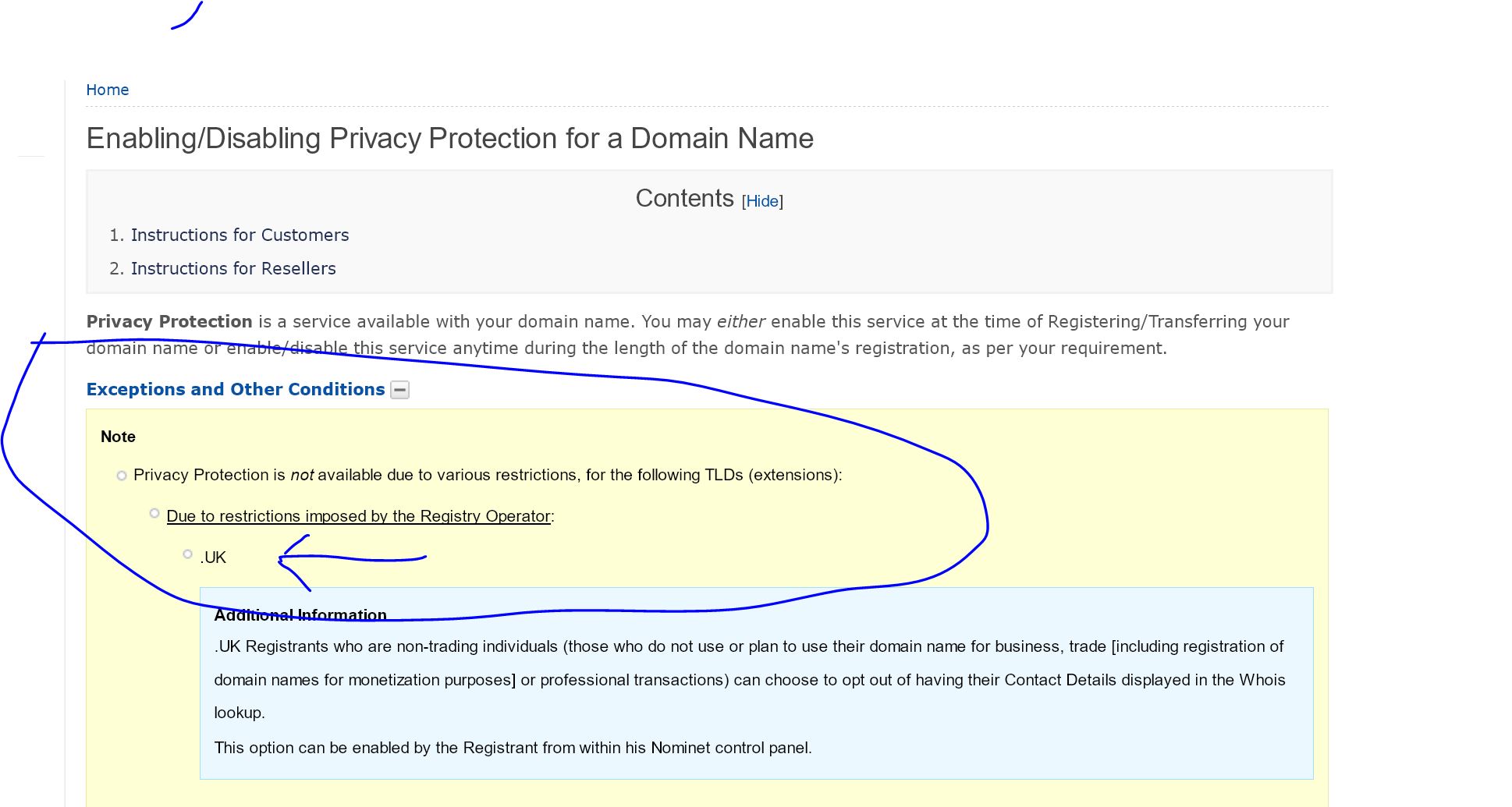Click the Exceptions and Other Conditions heading
This screenshot has width=1512, height=807.
[236, 389]
